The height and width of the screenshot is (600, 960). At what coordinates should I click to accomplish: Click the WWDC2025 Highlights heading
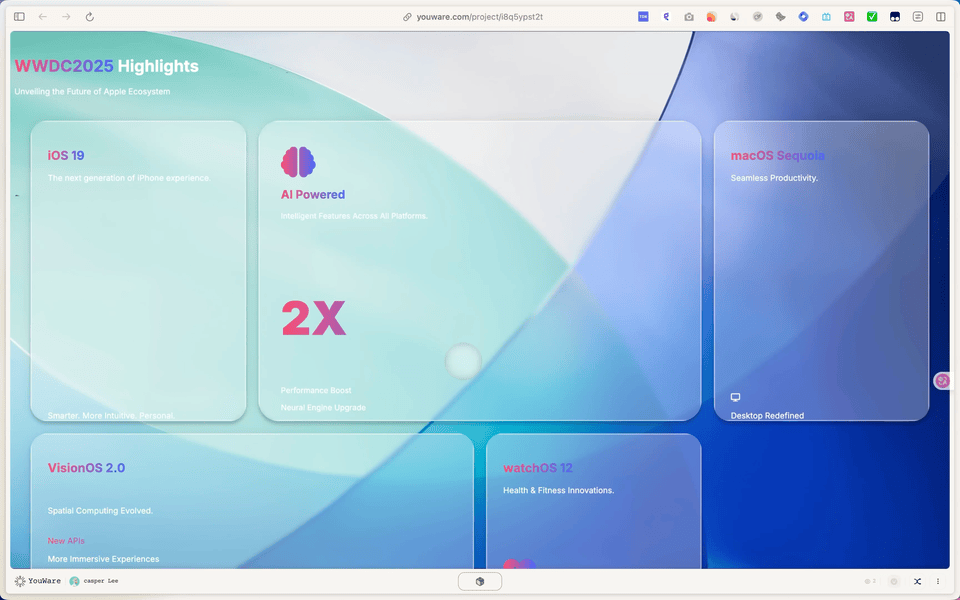[107, 66]
